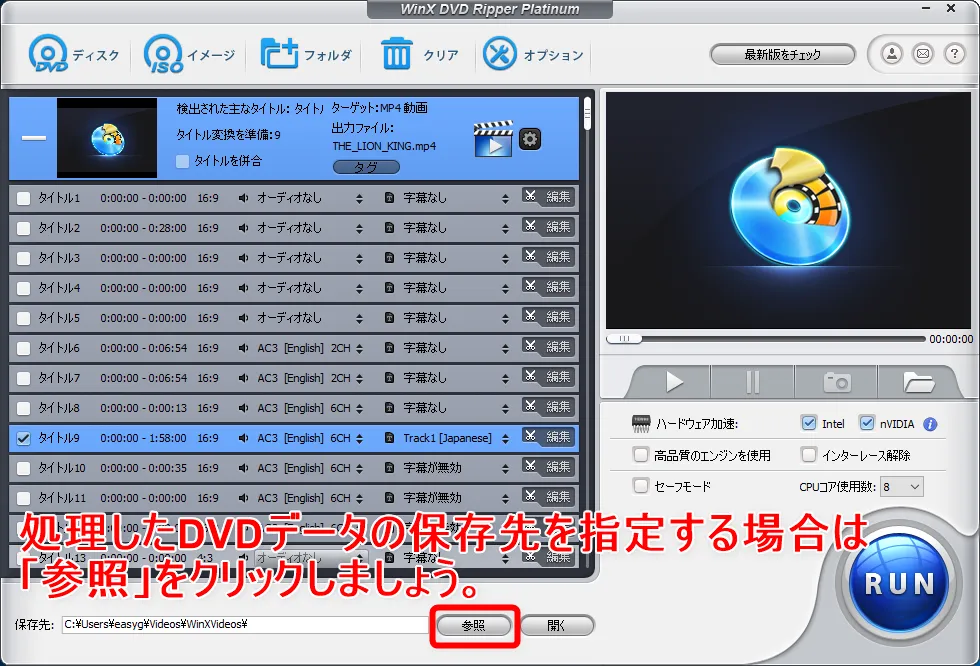Open audio track selector for タイトル1
The height and width of the screenshot is (666, 980).
tap(359, 199)
